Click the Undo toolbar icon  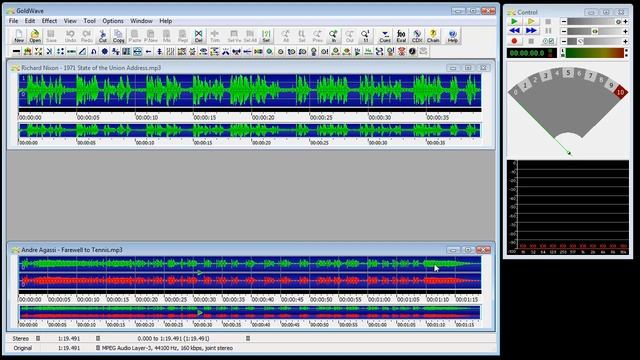click(70, 36)
